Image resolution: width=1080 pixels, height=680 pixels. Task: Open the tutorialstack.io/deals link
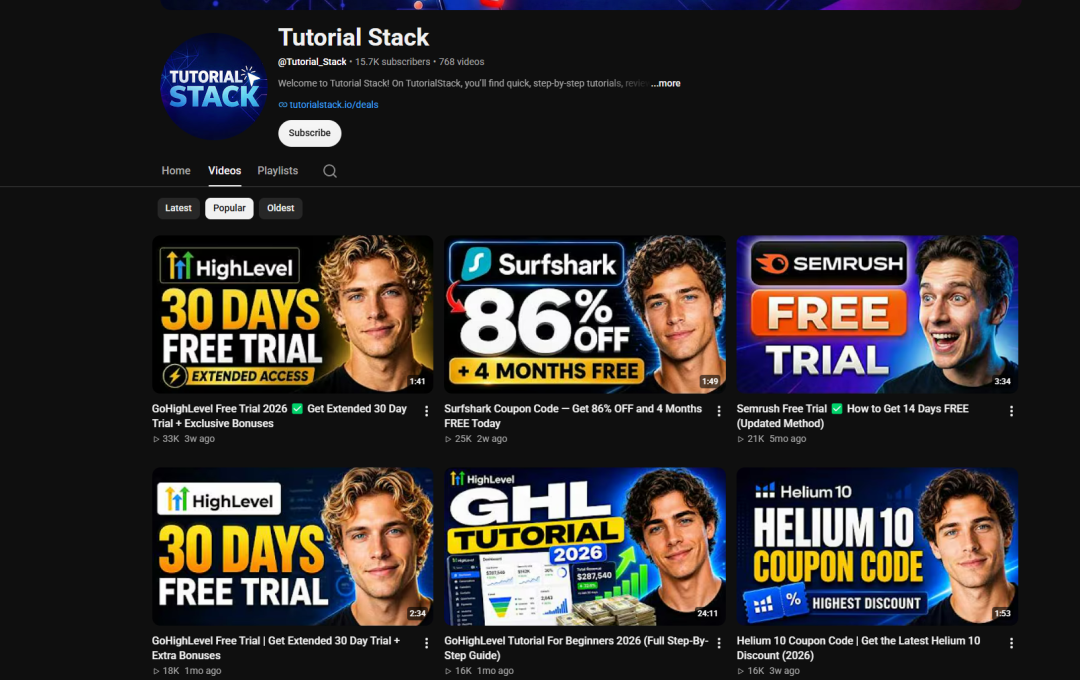pyautogui.click(x=333, y=105)
